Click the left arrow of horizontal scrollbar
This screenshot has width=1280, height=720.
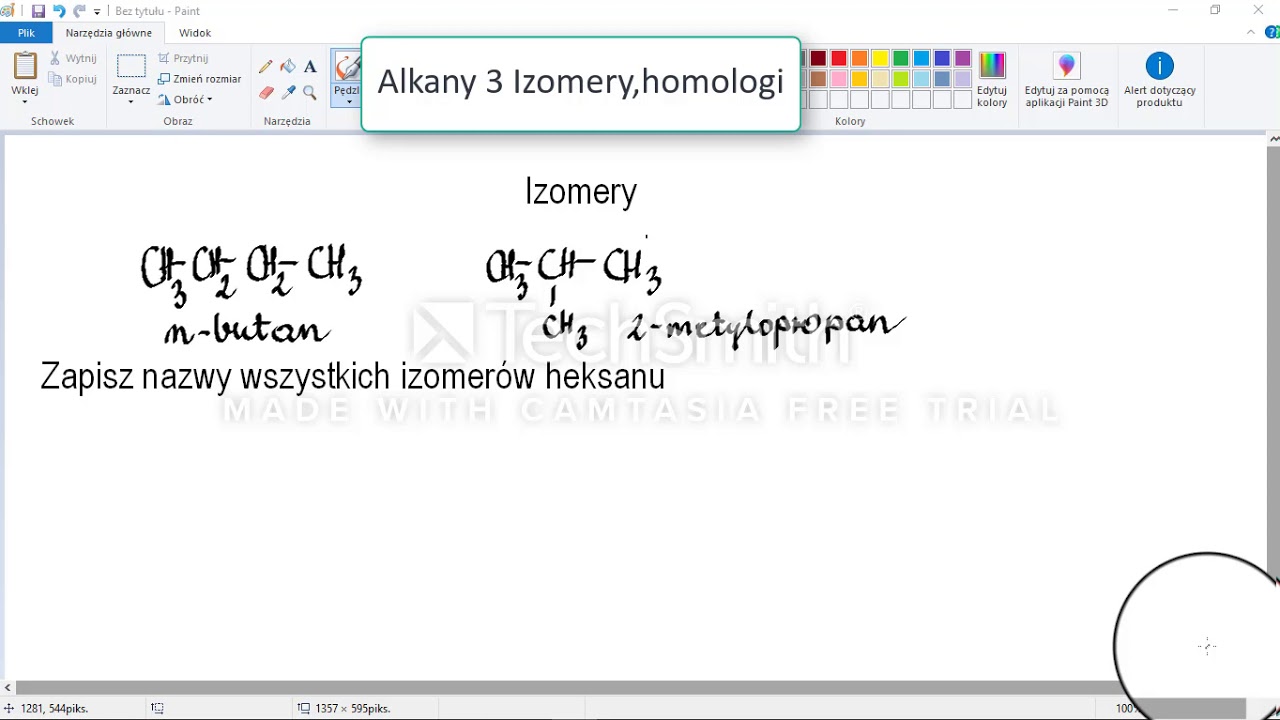pyautogui.click(x=8, y=687)
